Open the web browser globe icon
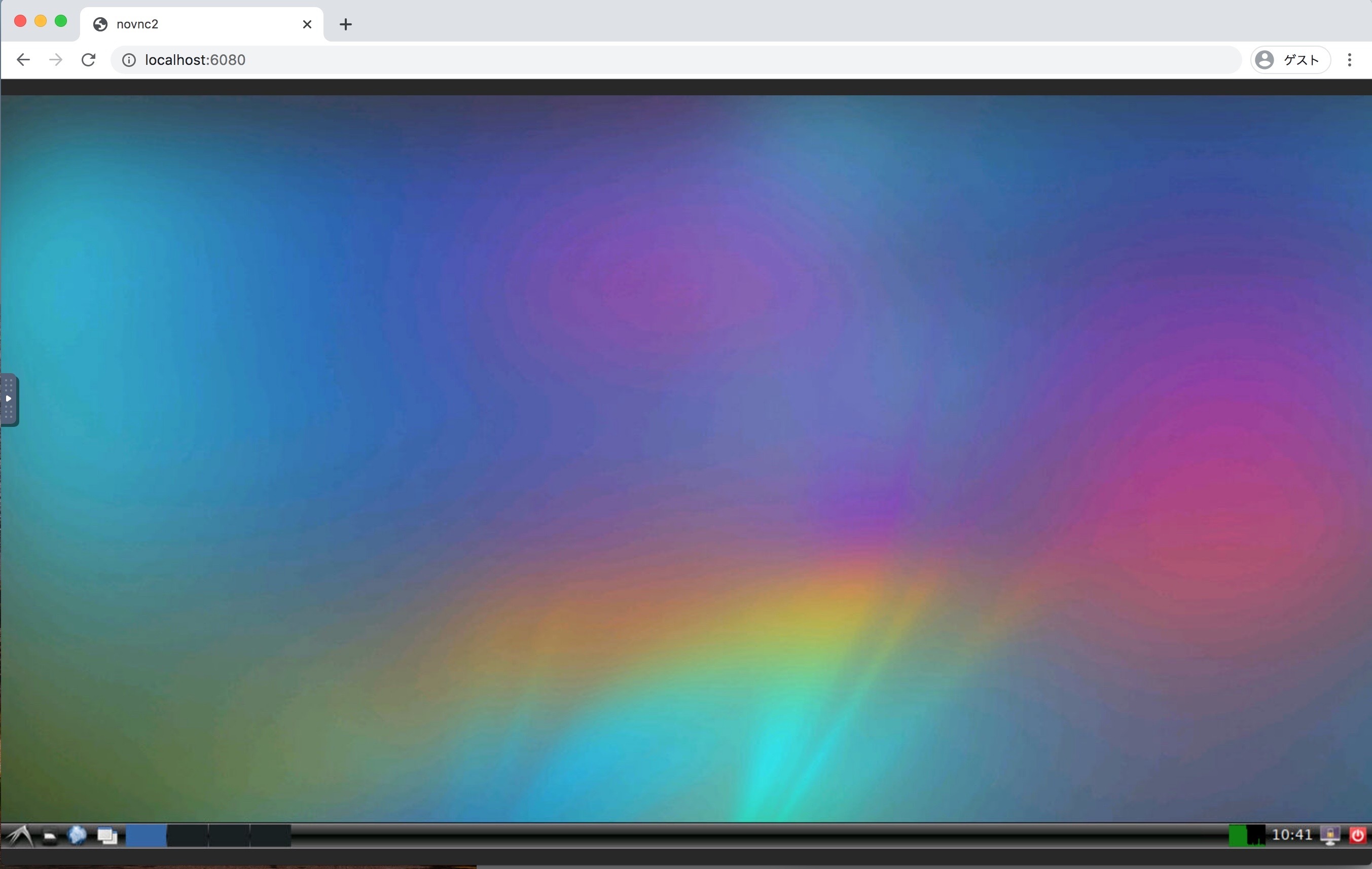 pos(77,836)
